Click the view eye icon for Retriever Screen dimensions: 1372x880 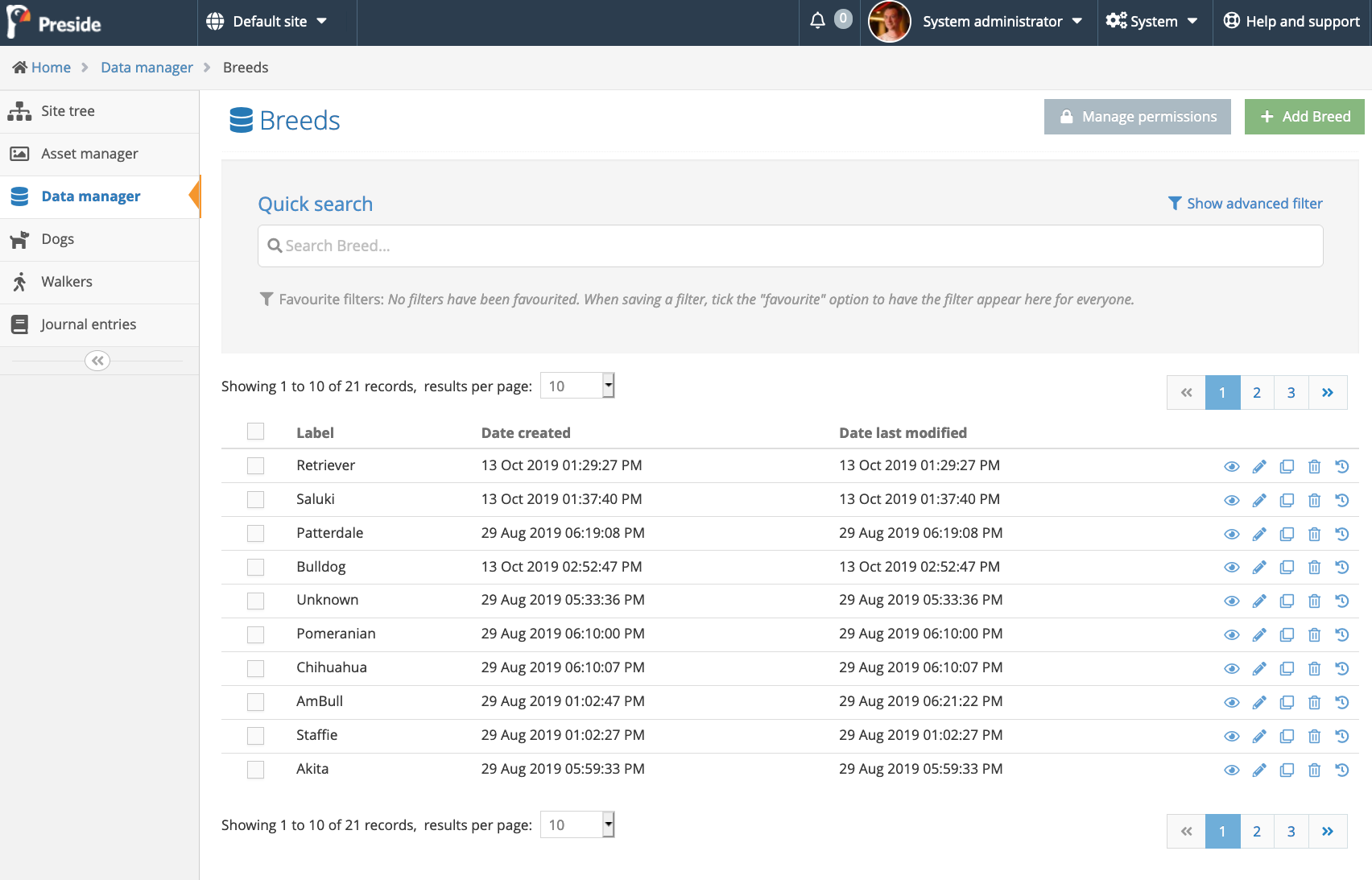pyautogui.click(x=1231, y=467)
